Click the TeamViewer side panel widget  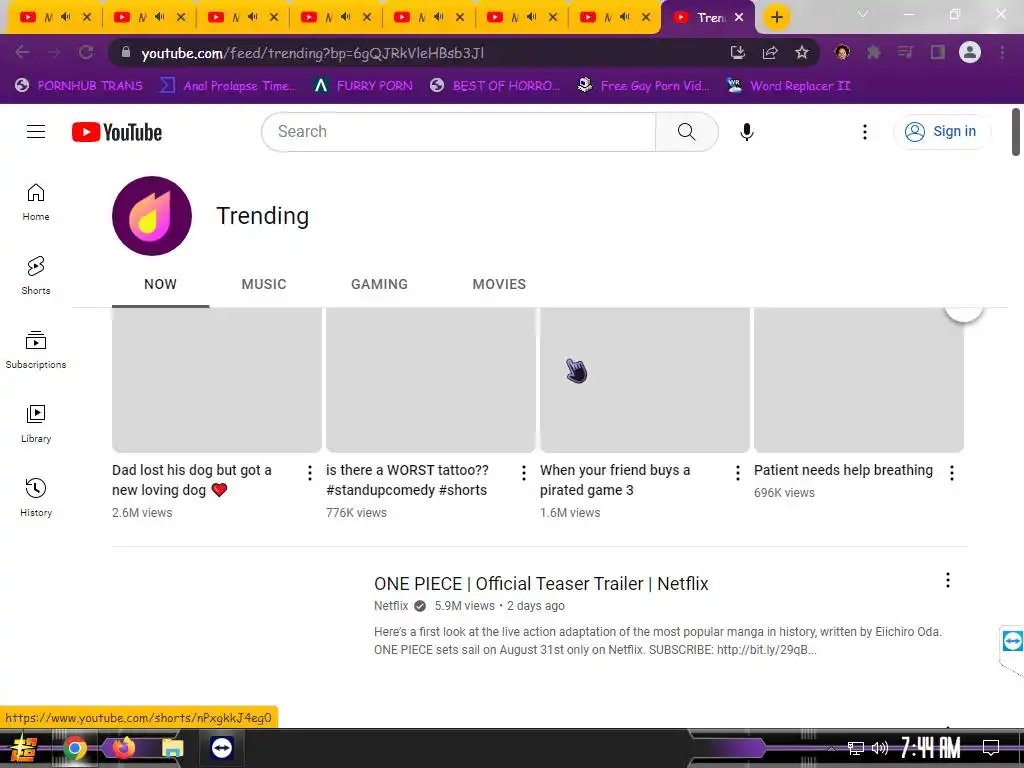[x=1012, y=641]
